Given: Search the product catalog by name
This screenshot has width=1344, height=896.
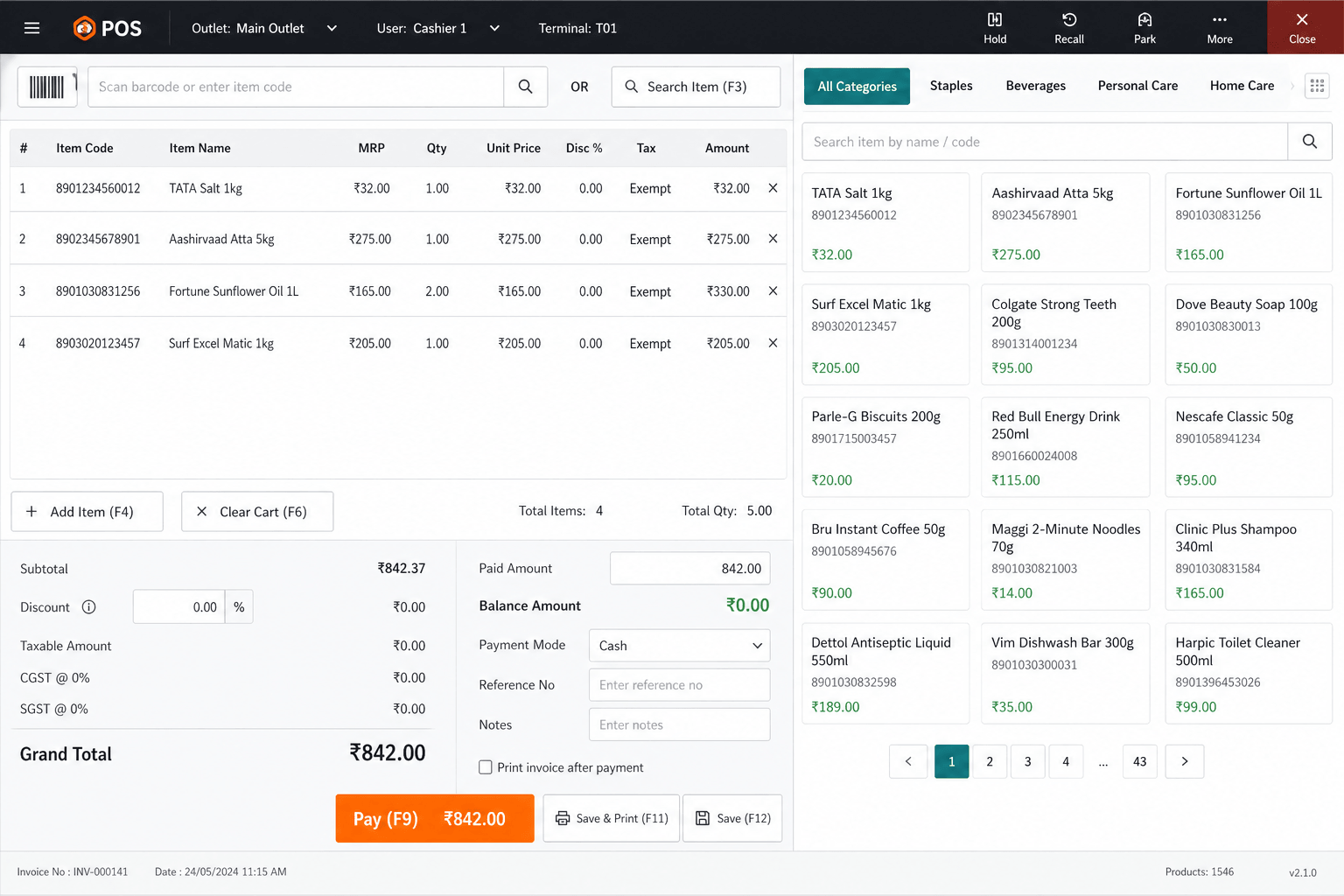Looking at the screenshot, I should tap(1309, 142).
